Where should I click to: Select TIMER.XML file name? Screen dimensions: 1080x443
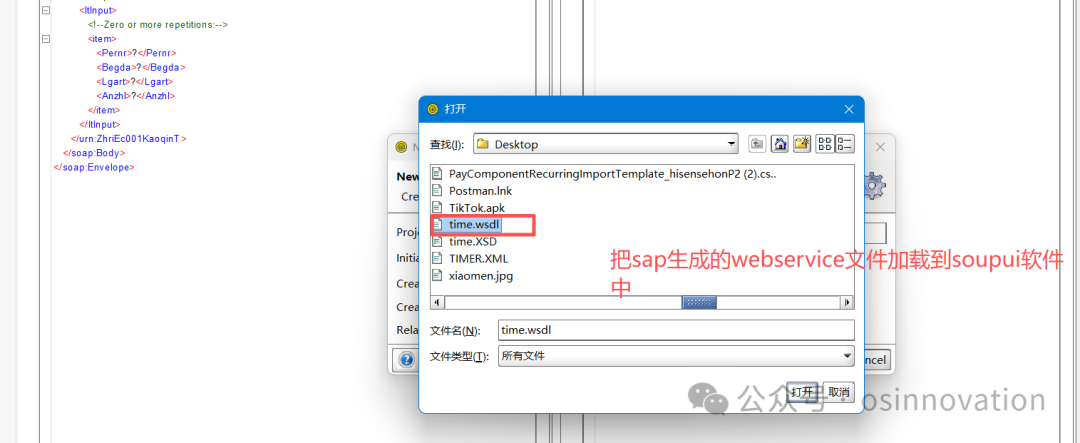pyautogui.click(x=478, y=258)
